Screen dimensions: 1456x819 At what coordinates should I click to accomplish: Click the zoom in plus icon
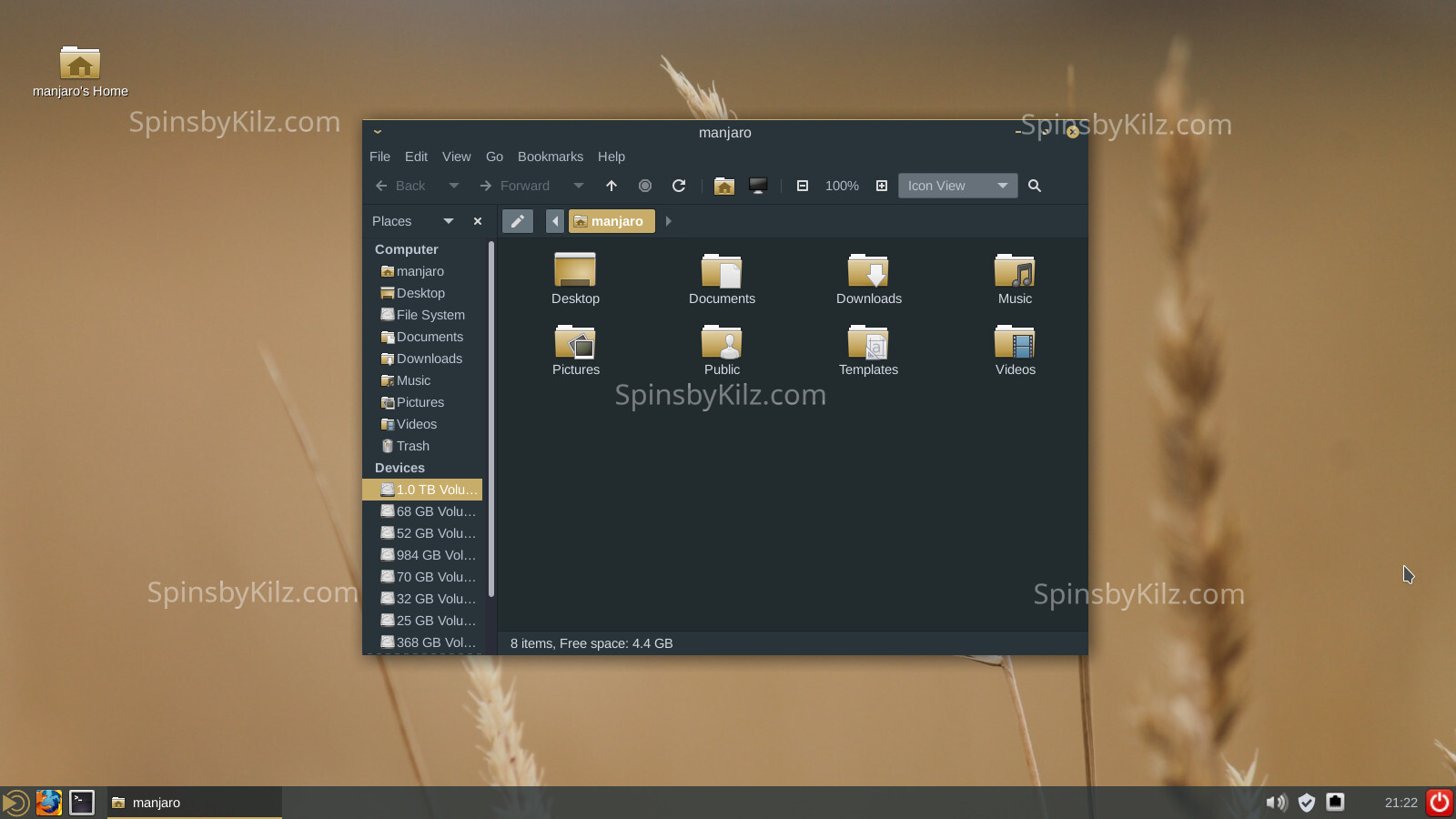[881, 186]
